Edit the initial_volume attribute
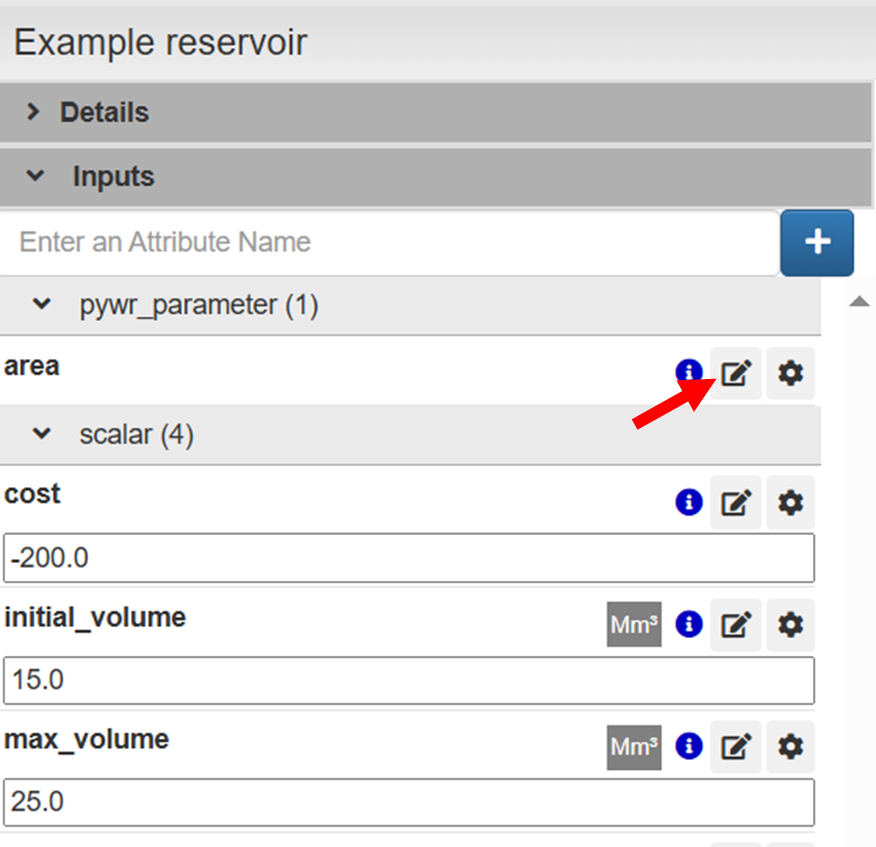Image resolution: width=876 pixels, height=847 pixels. click(736, 625)
